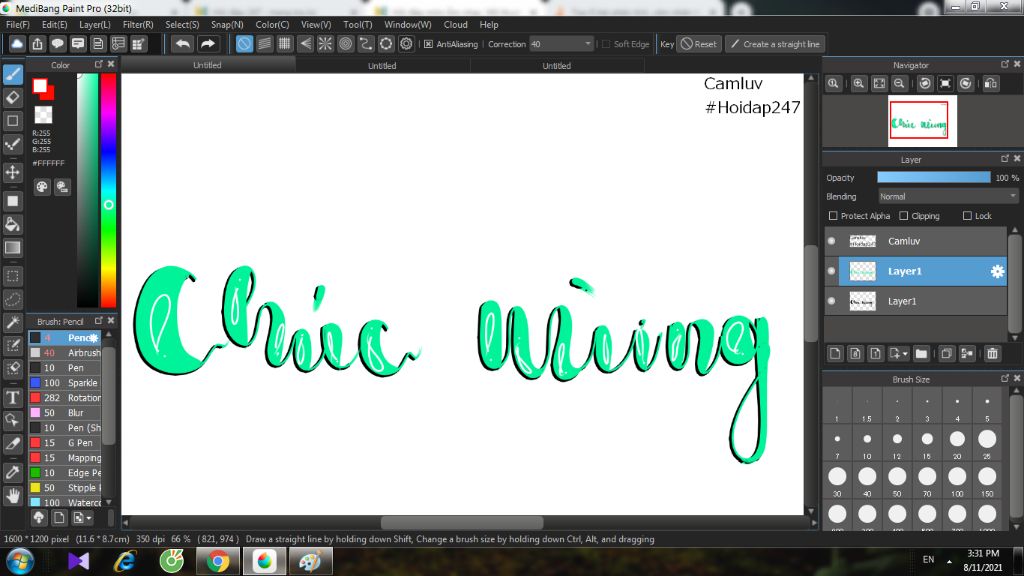Click the cloud icon in toolbar

coord(17,44)
